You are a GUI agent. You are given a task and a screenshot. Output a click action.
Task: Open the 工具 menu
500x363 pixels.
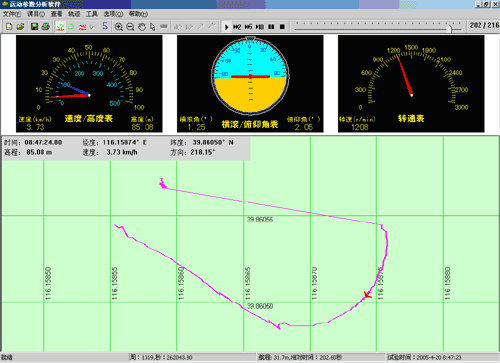pyautogui.click(x=92, y=14)
